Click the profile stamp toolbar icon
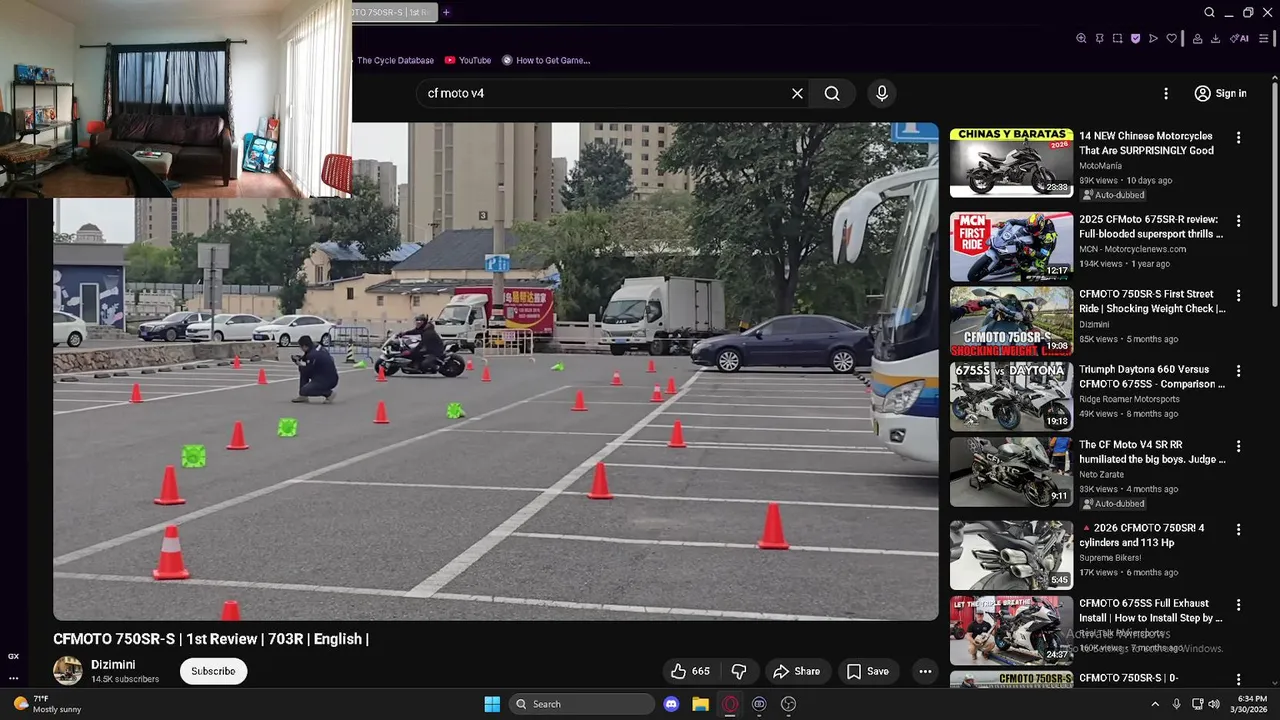This screenshot has width=1280, height=720. point(1197,38)
